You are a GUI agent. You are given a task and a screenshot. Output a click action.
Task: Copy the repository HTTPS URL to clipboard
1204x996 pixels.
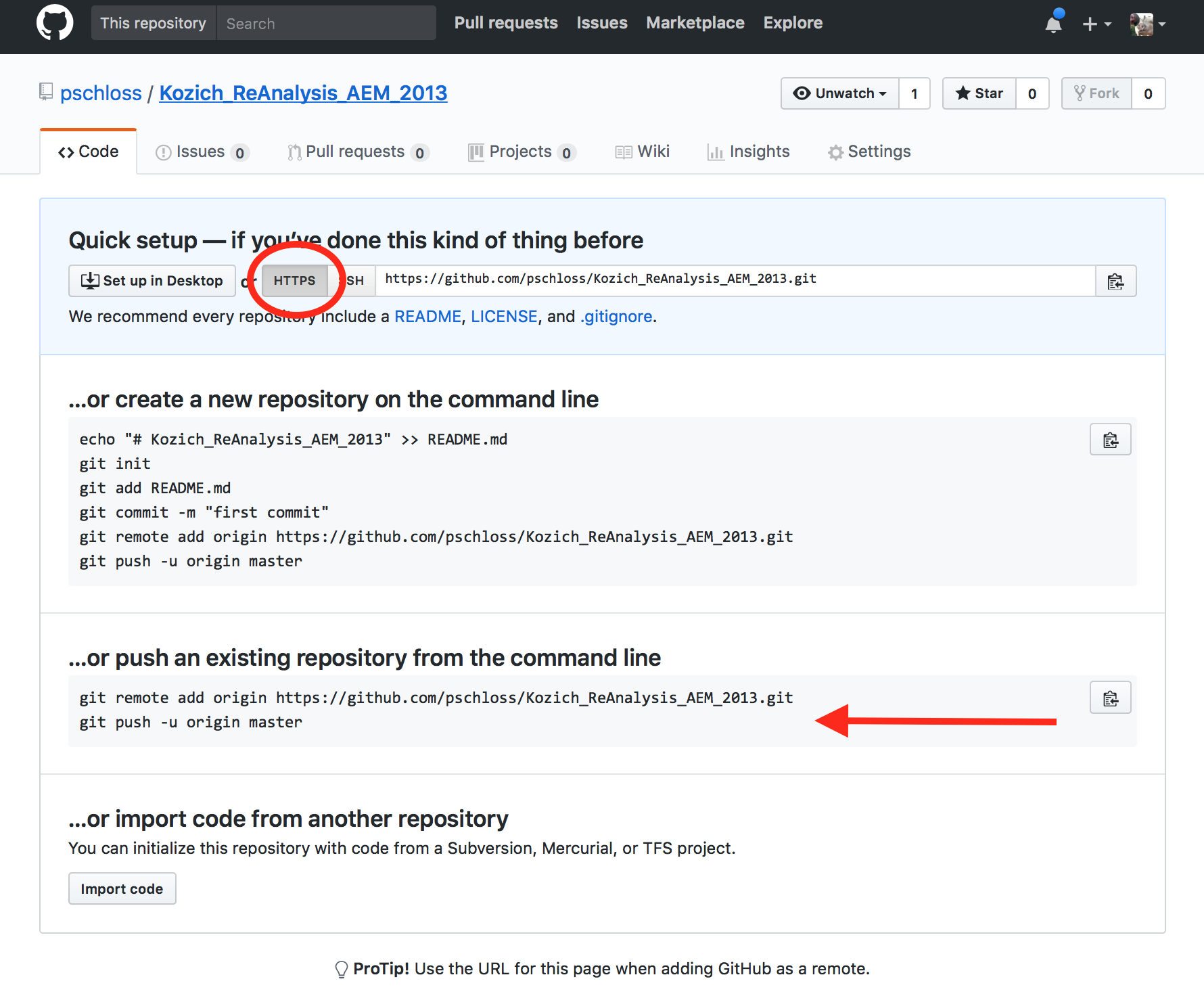(1115, 281)
